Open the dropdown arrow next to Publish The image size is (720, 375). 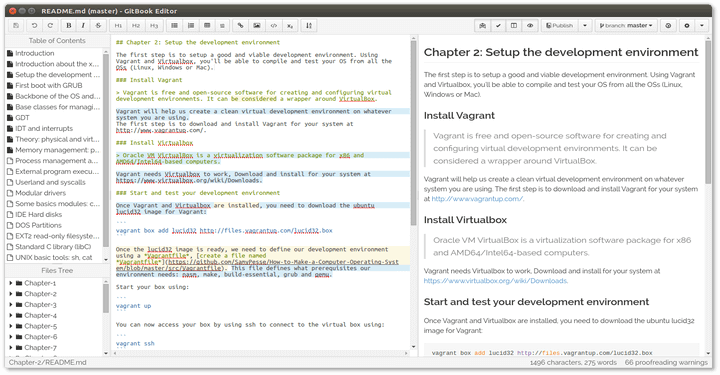point(585,26)
